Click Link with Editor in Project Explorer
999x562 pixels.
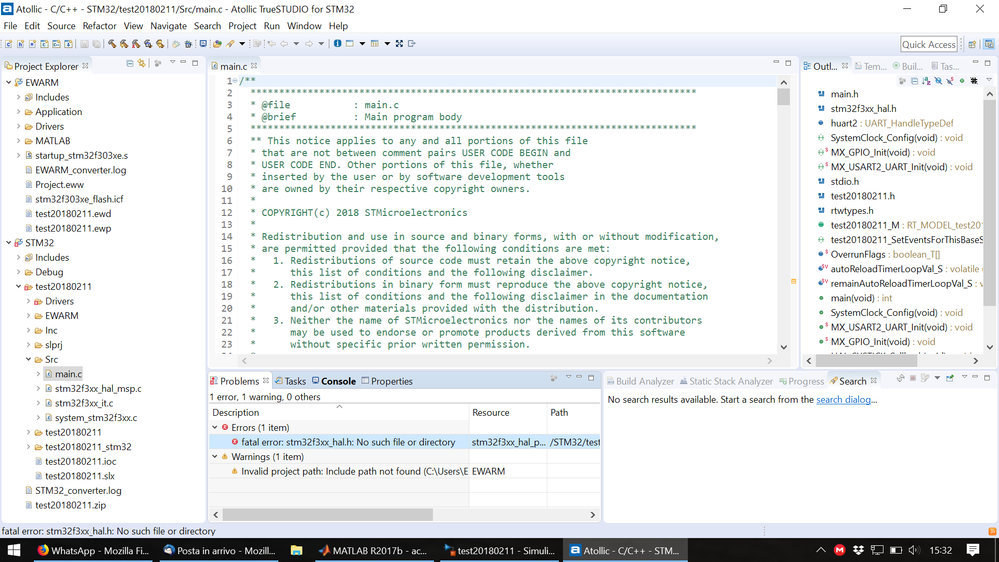[x=141, y=64]
